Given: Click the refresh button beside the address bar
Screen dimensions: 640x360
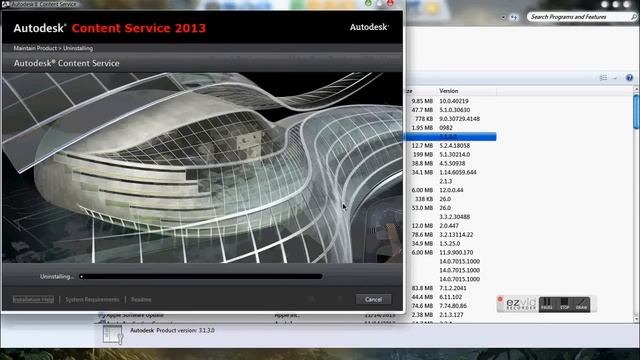Looking at the screenshot, I should 514,17.
